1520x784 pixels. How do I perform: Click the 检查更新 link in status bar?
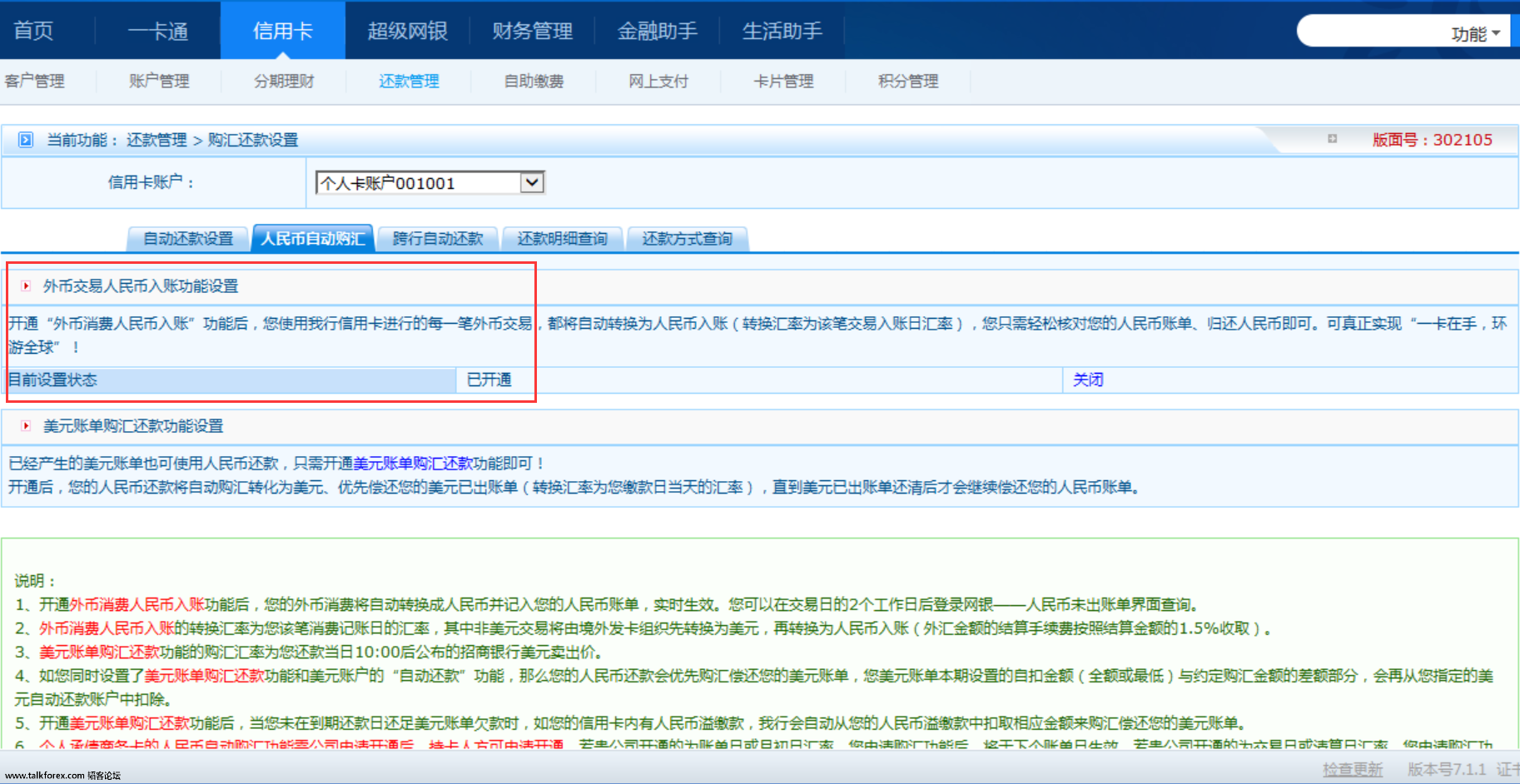pyautogui.click(x=1353, y=770)
